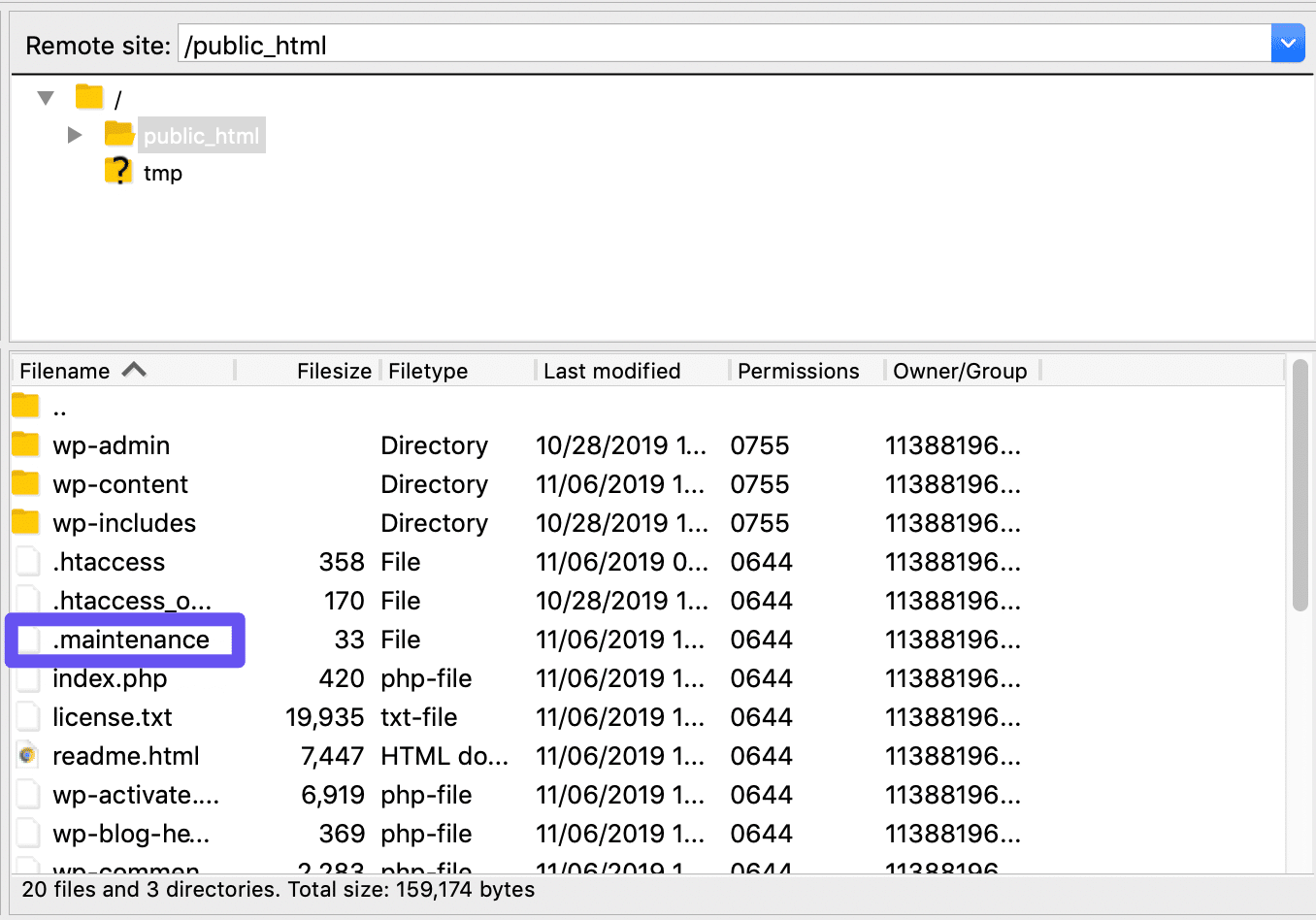This screenshot has height=920, width=1316.
Task: Open the Remote site dropdown arrow
Action: point(1288,43)
